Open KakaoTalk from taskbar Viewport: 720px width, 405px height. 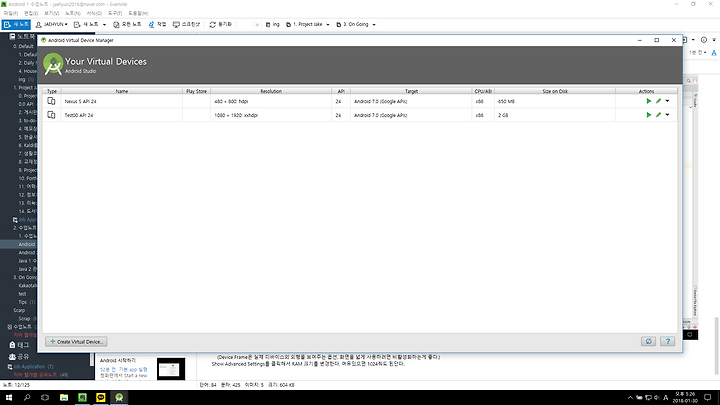(x=101, y=397)
